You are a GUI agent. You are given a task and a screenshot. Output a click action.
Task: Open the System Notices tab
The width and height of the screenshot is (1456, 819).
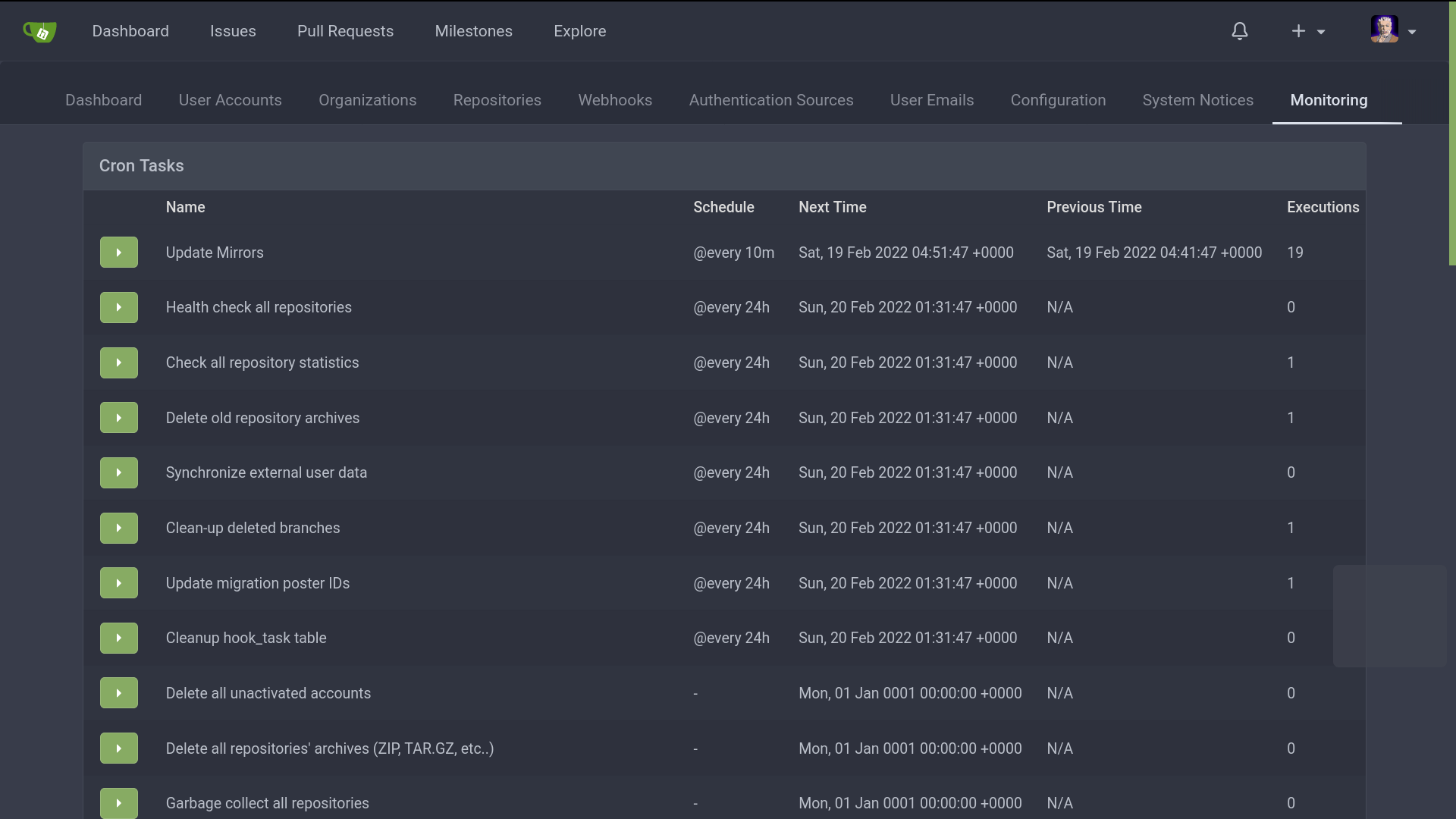[x=1197, y=100]
